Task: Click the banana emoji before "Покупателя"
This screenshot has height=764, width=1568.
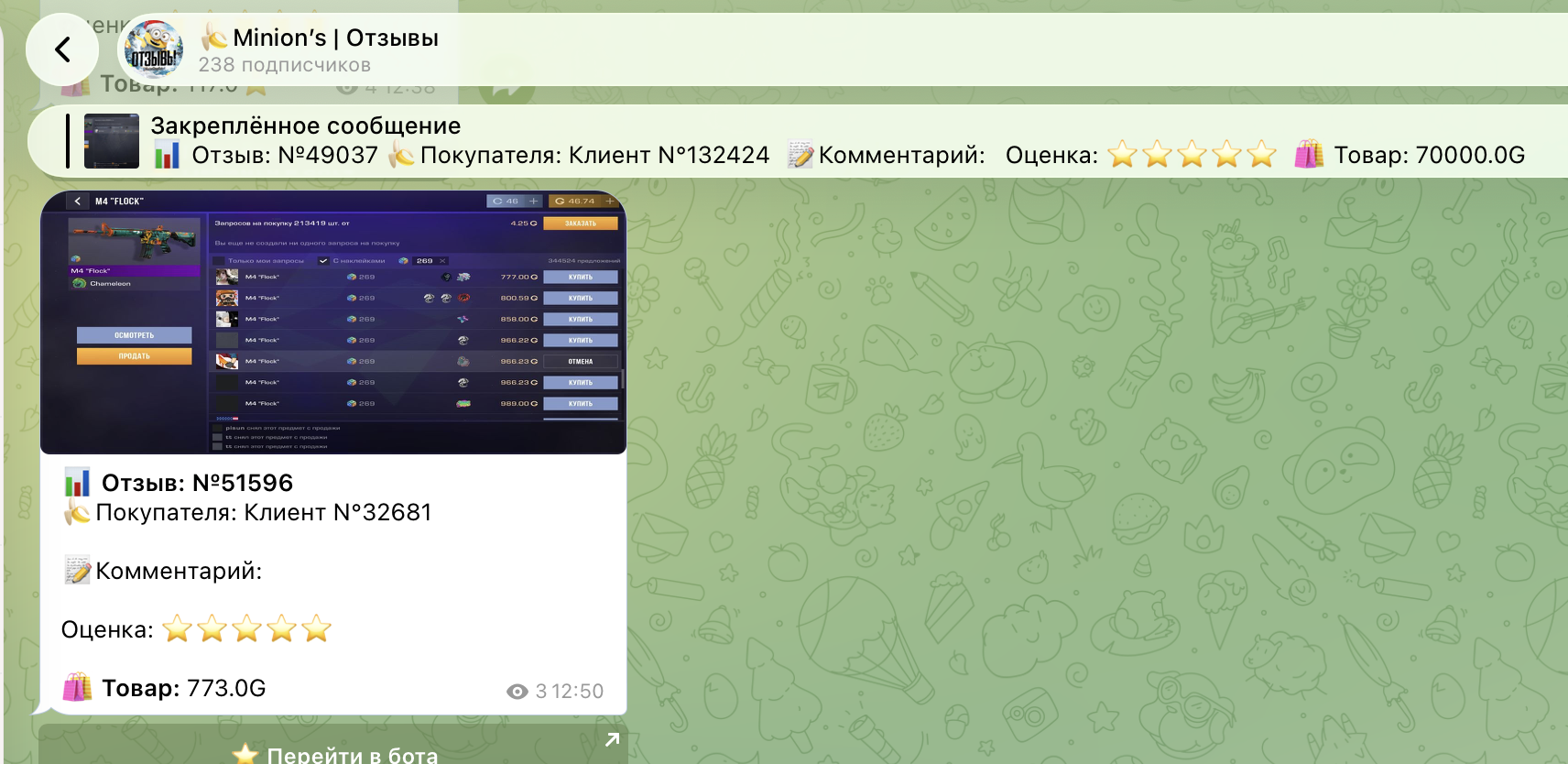Action: coord(77,513)
